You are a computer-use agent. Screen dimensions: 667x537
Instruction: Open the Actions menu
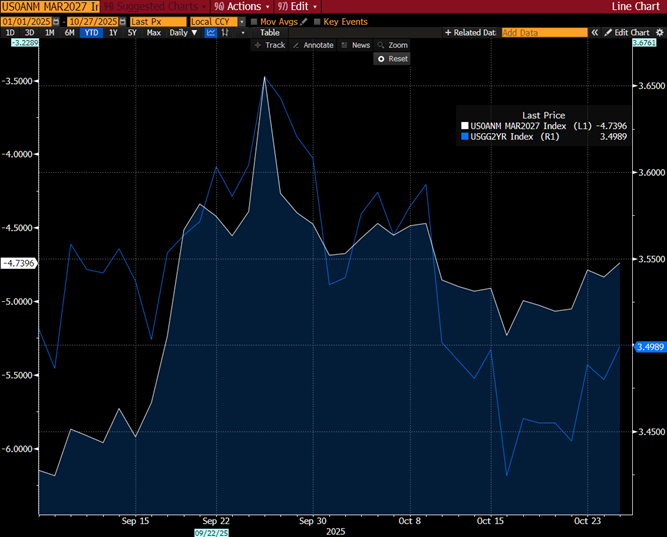(238, 6)
